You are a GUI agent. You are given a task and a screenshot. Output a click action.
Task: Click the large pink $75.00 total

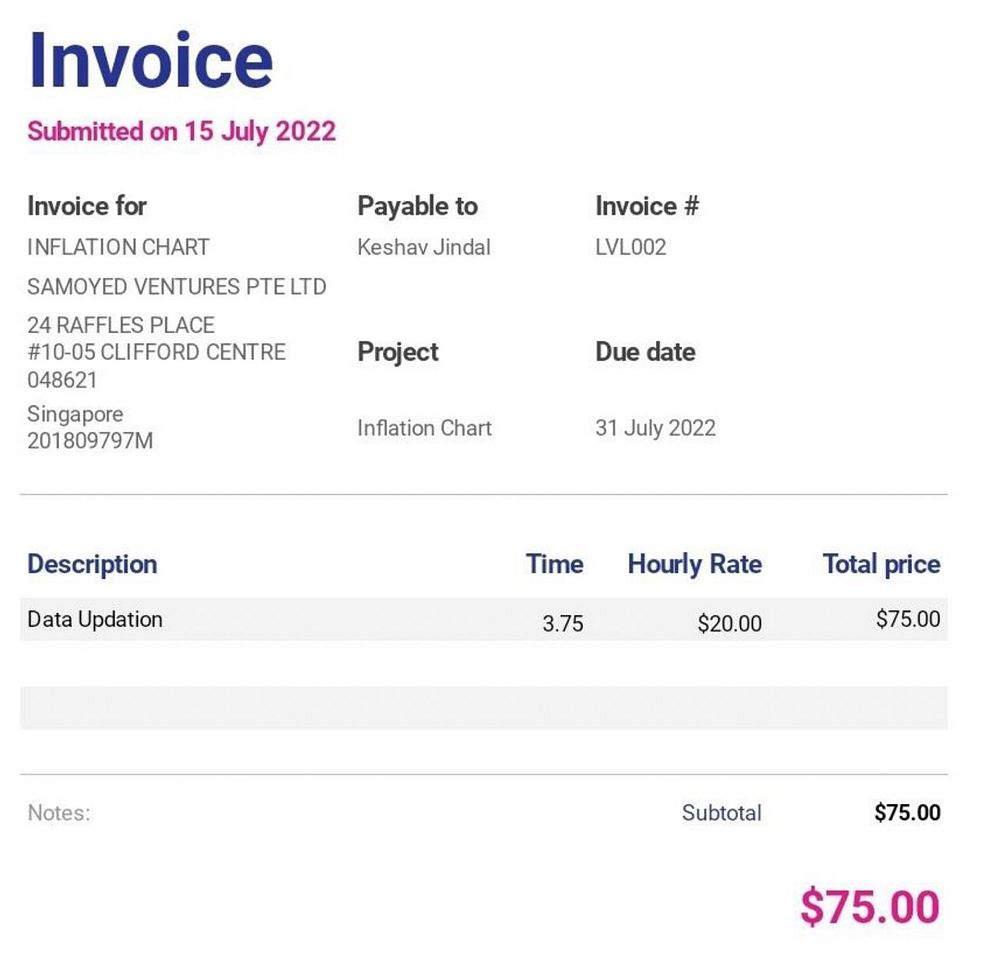[870, 907]
